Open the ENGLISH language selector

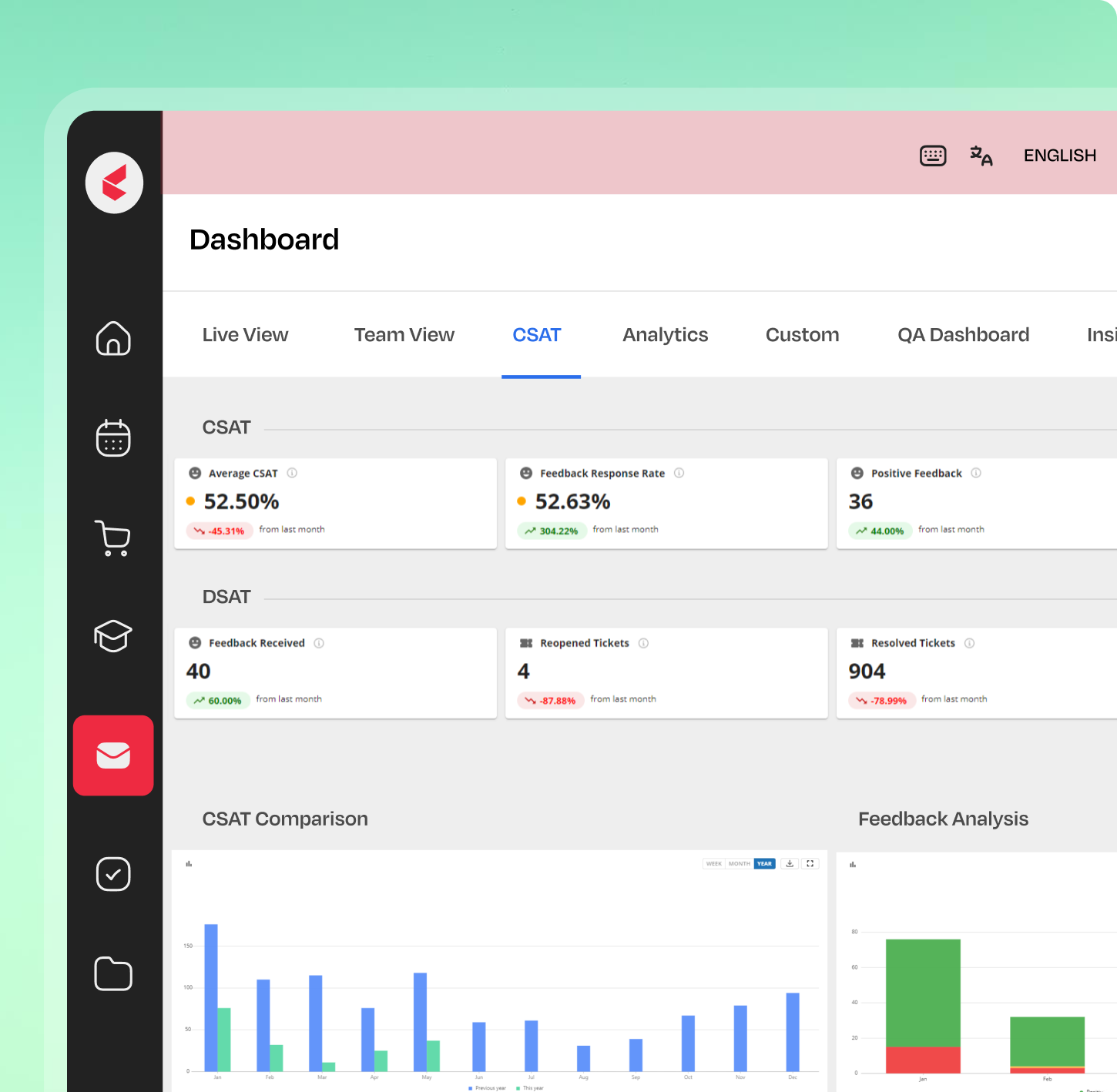pyautogui.click(x=1059, y=156)
